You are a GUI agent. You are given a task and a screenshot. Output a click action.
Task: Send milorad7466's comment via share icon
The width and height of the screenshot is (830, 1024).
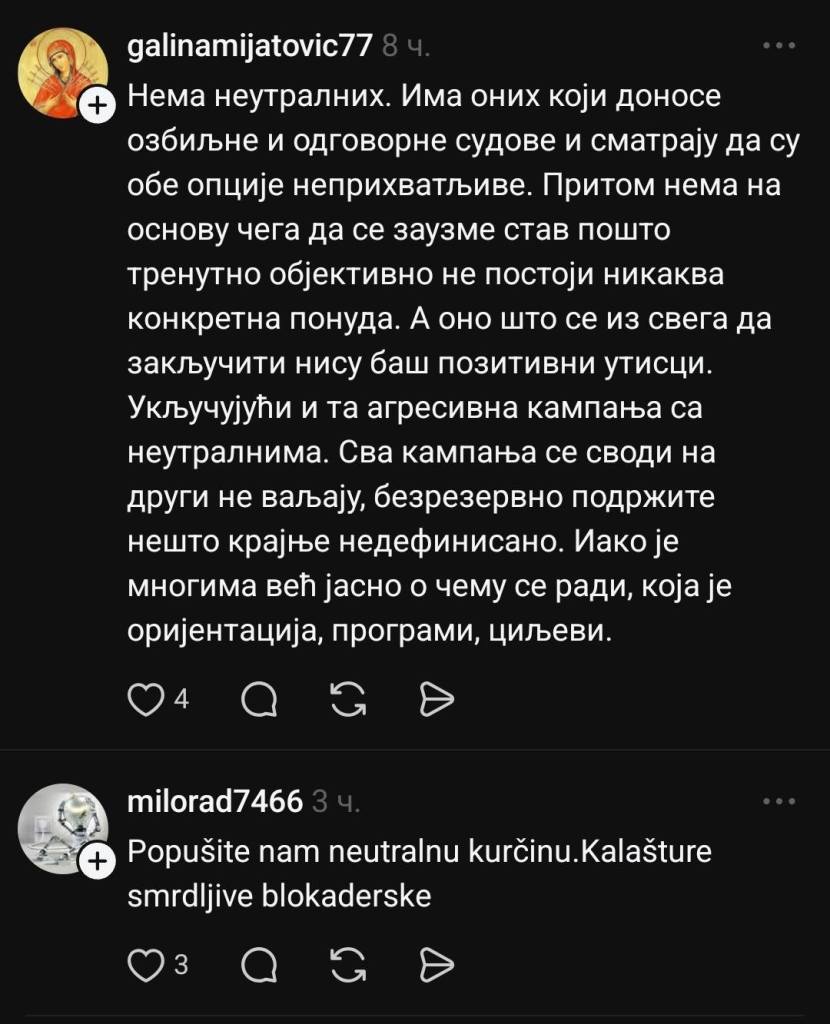pyautogui.click(x=437, y=964)
